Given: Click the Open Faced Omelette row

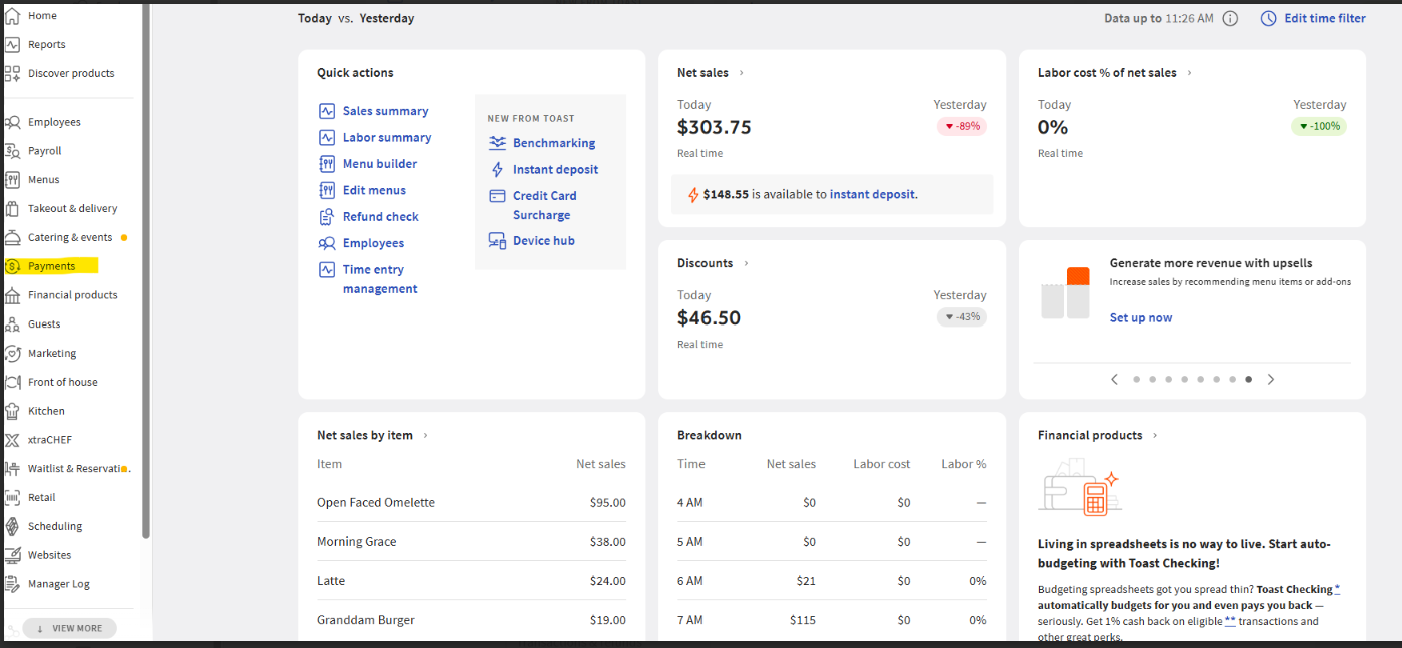Looking at the screenshot, I should (x=471, y=502).
